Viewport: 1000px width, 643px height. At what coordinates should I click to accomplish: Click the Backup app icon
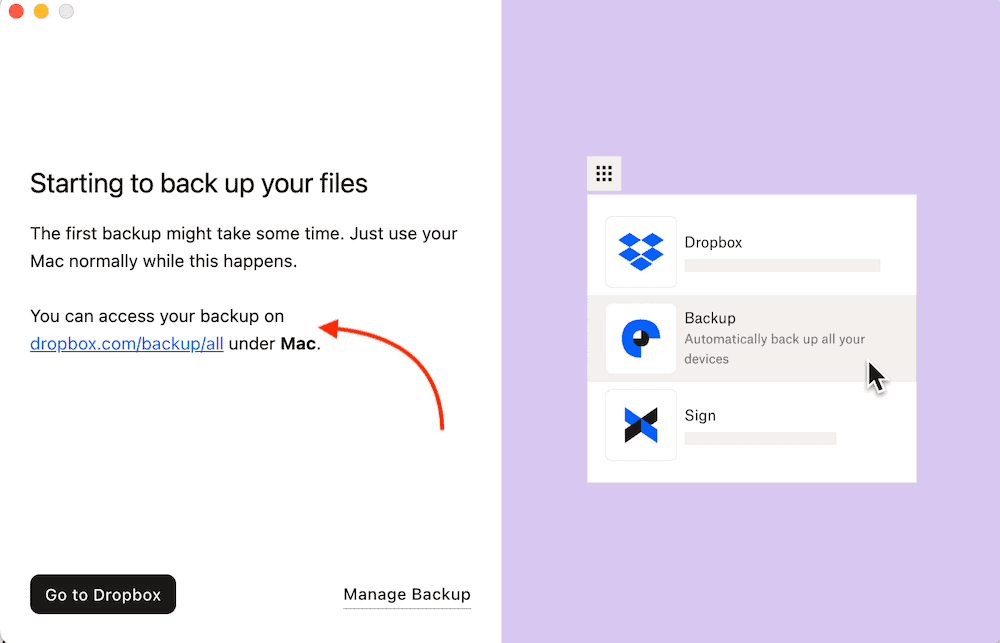click(641, 338)
